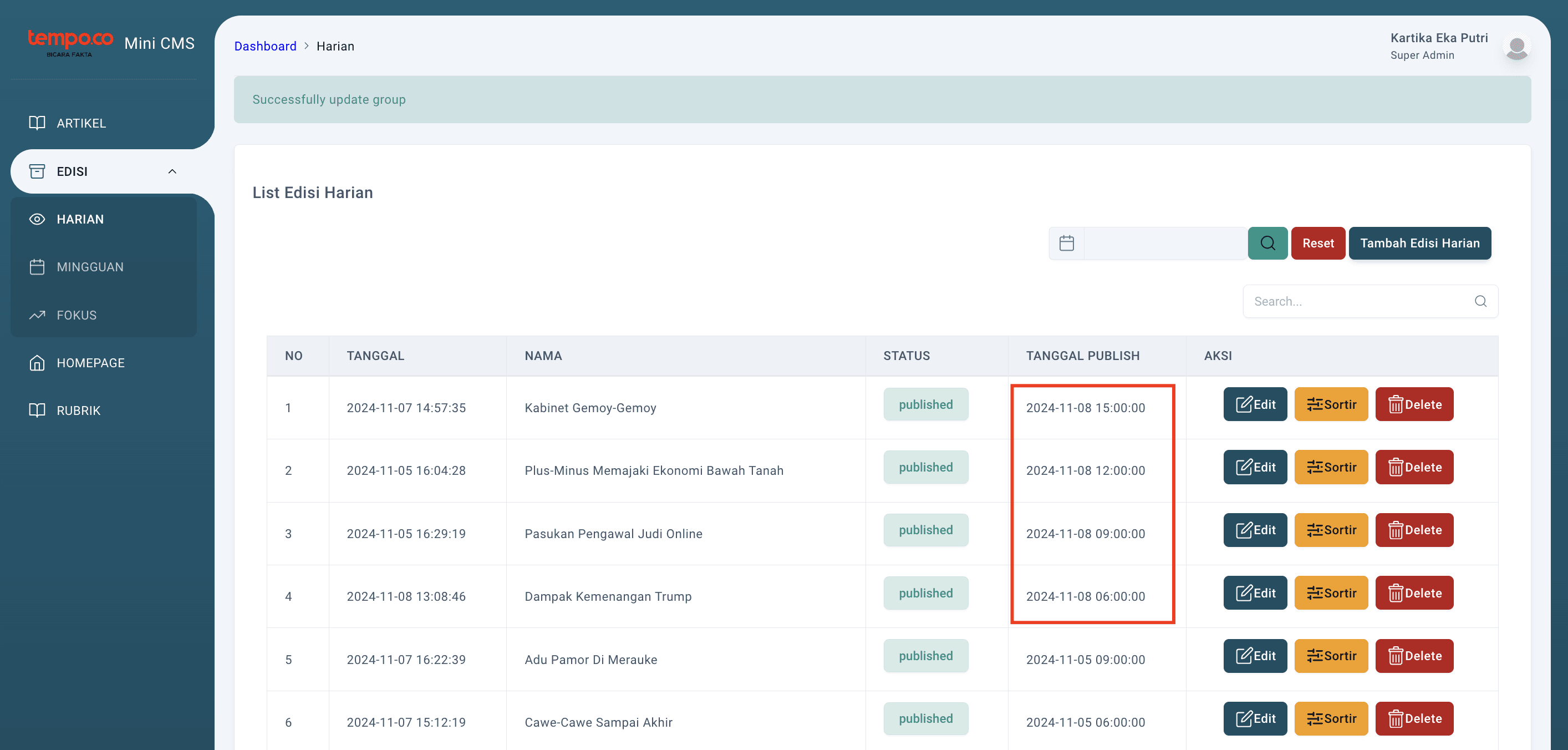Click the tempo.co logo
This screenshot has width=1568, height=750.
click(70, 43)
